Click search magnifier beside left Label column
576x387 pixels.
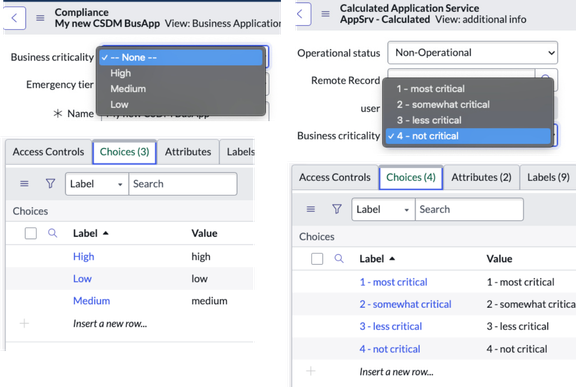(53, 233)
